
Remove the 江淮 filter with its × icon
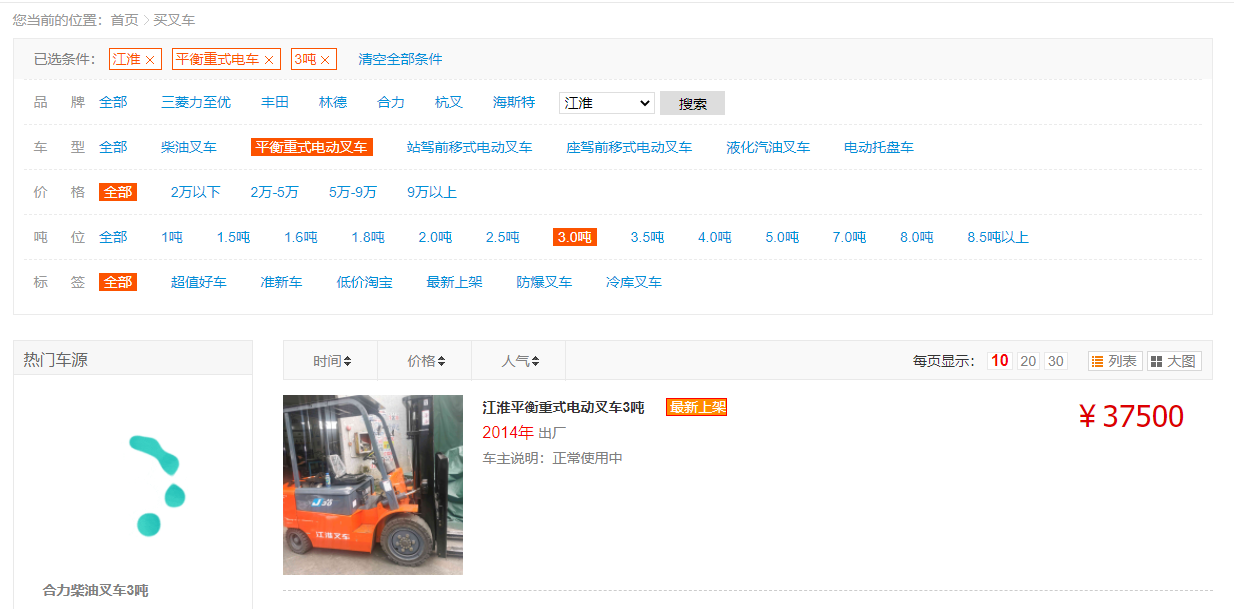point(150,59)
